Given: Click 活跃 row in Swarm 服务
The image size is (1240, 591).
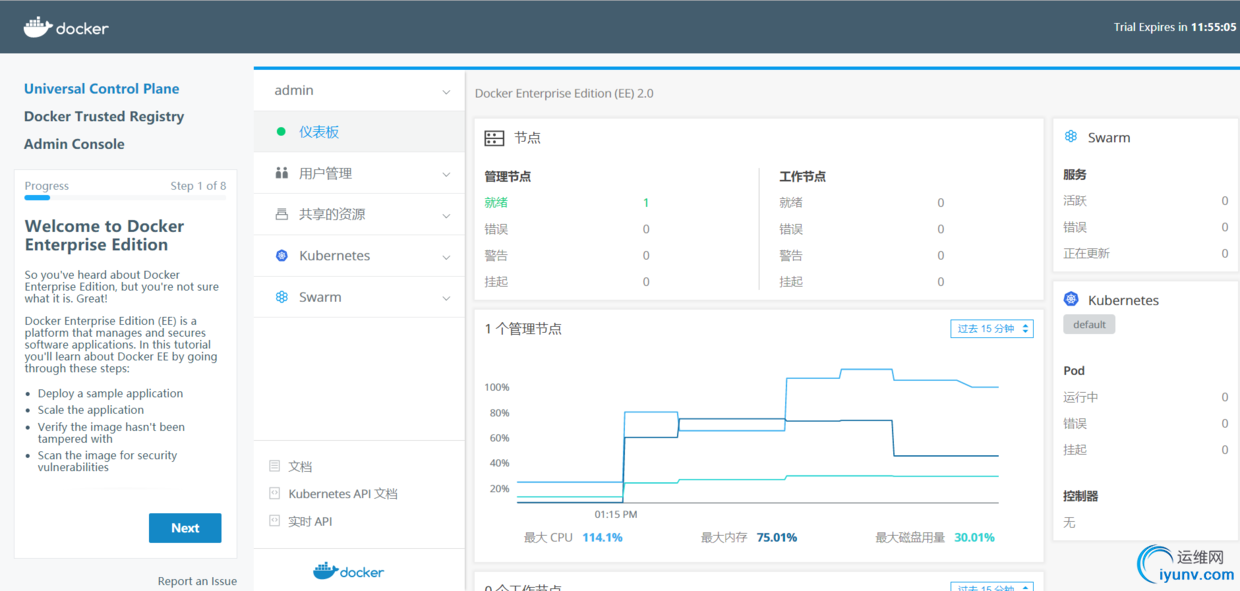Looking at the screenshot, I should coord(1146,201).
